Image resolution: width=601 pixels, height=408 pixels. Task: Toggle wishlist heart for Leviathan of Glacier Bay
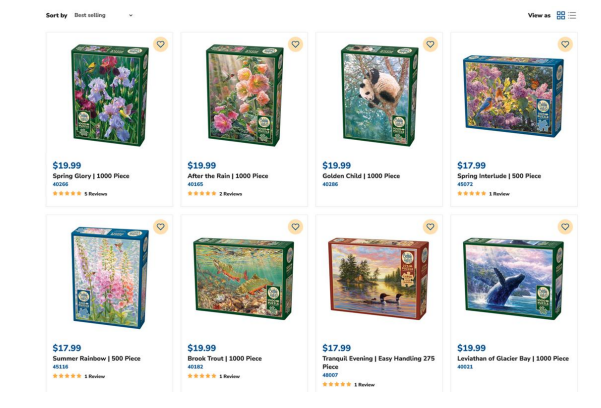[565, 227]
